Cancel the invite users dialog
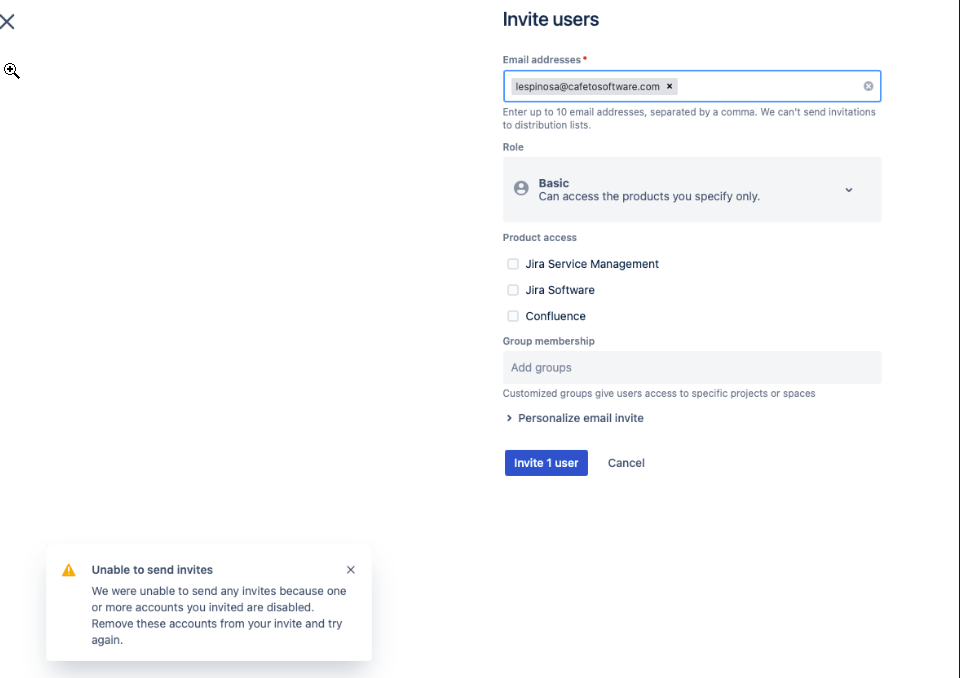The height and width of the screenshot is (678, 960). [x=626, y=462]
